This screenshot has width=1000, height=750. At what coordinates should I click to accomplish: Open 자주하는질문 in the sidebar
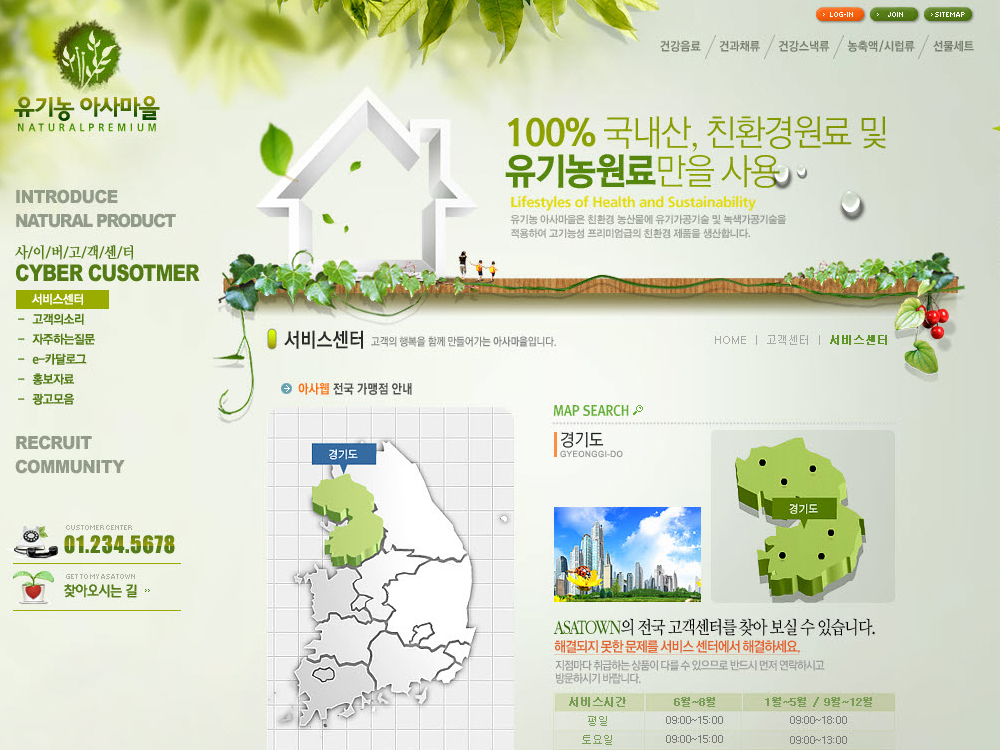(x=63, y=339)
